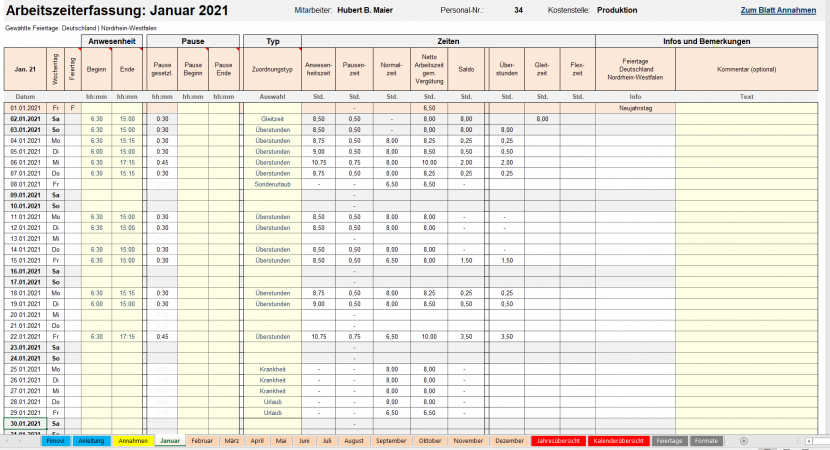Select the Neujahrstag info cell

coord(635,107)
